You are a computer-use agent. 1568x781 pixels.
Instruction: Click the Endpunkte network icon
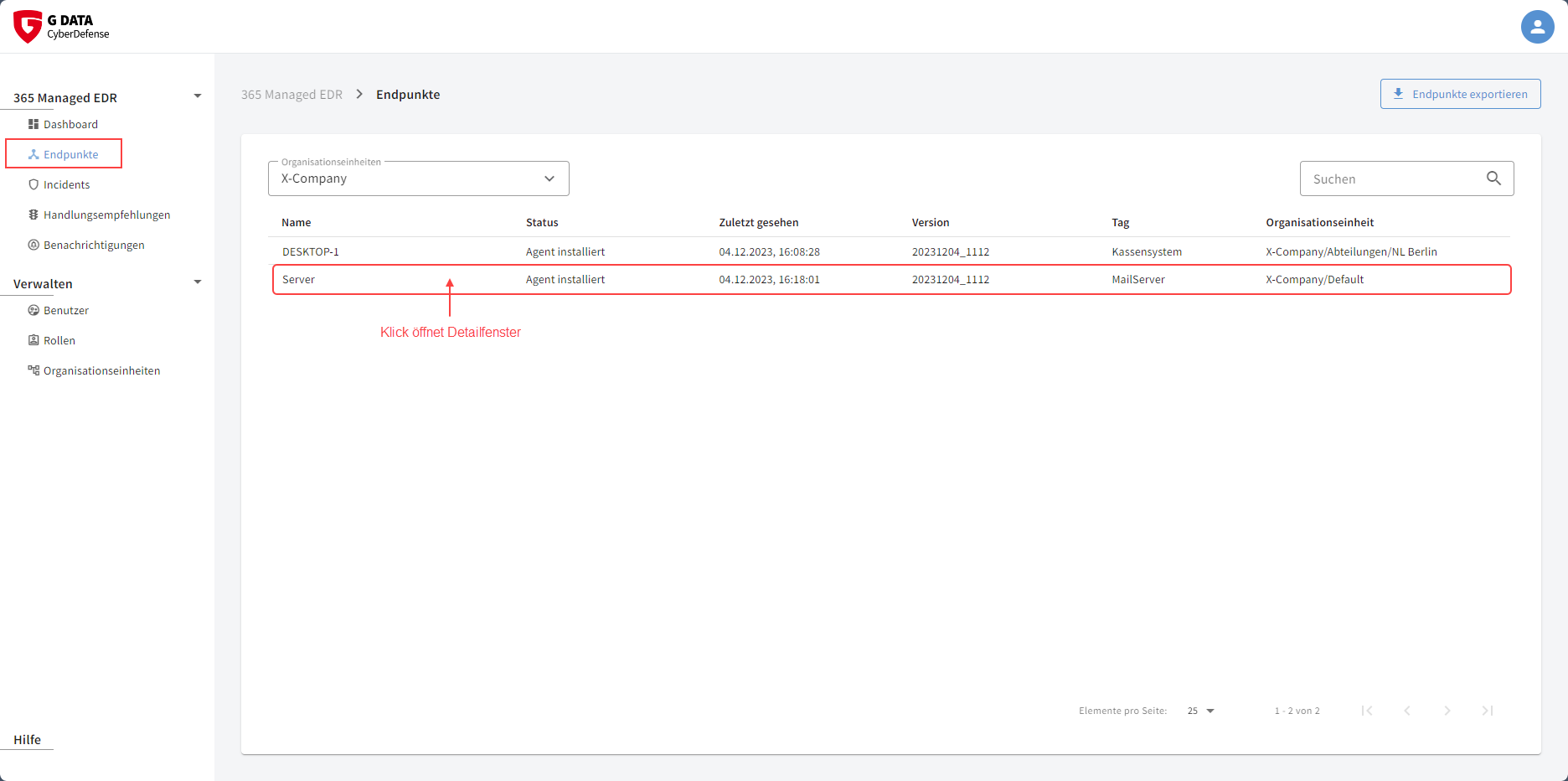[34, 154]
